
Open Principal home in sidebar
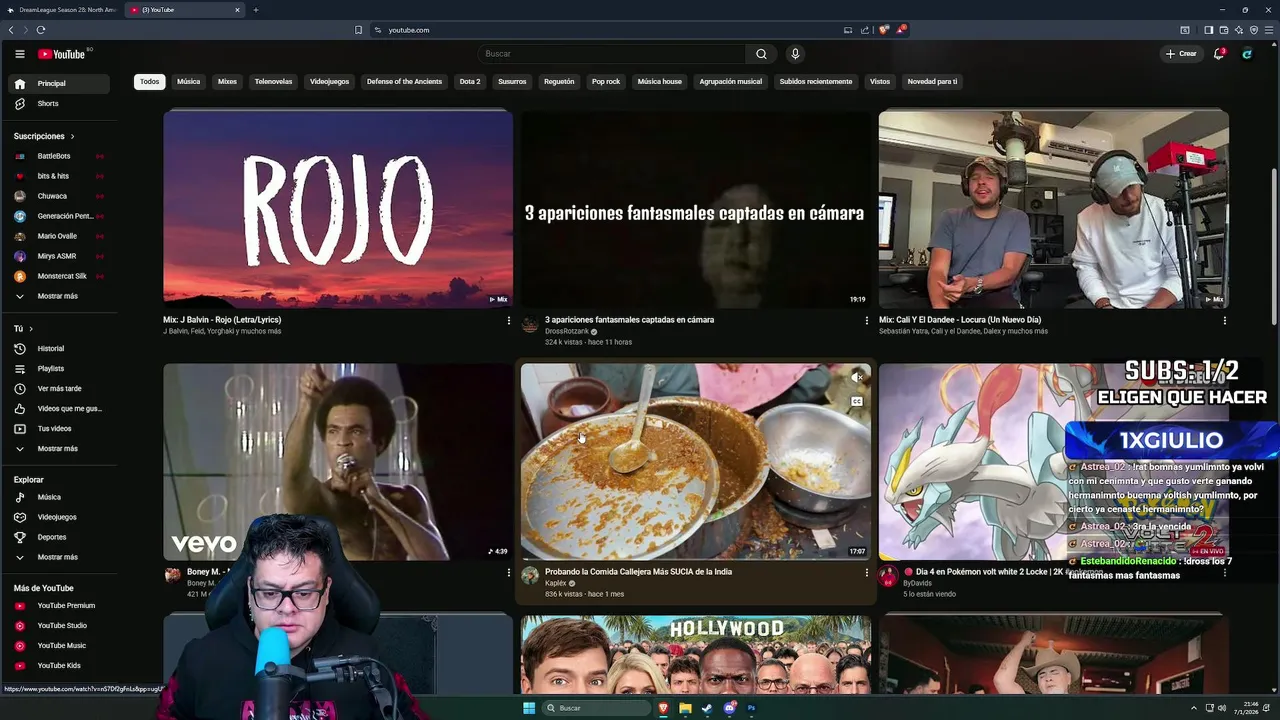(57, 84)
